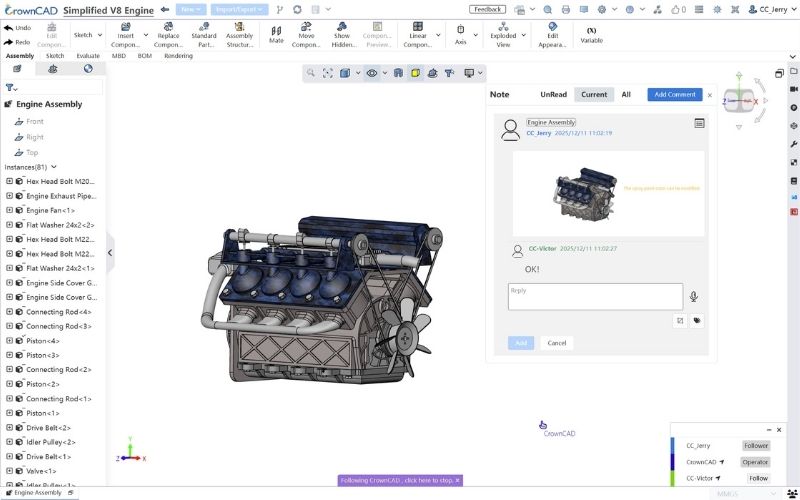Viewport: 800px width, 500px height.
Task: Switch to the BOM tab
Action: pyautogui.click(x=145, y=56)
